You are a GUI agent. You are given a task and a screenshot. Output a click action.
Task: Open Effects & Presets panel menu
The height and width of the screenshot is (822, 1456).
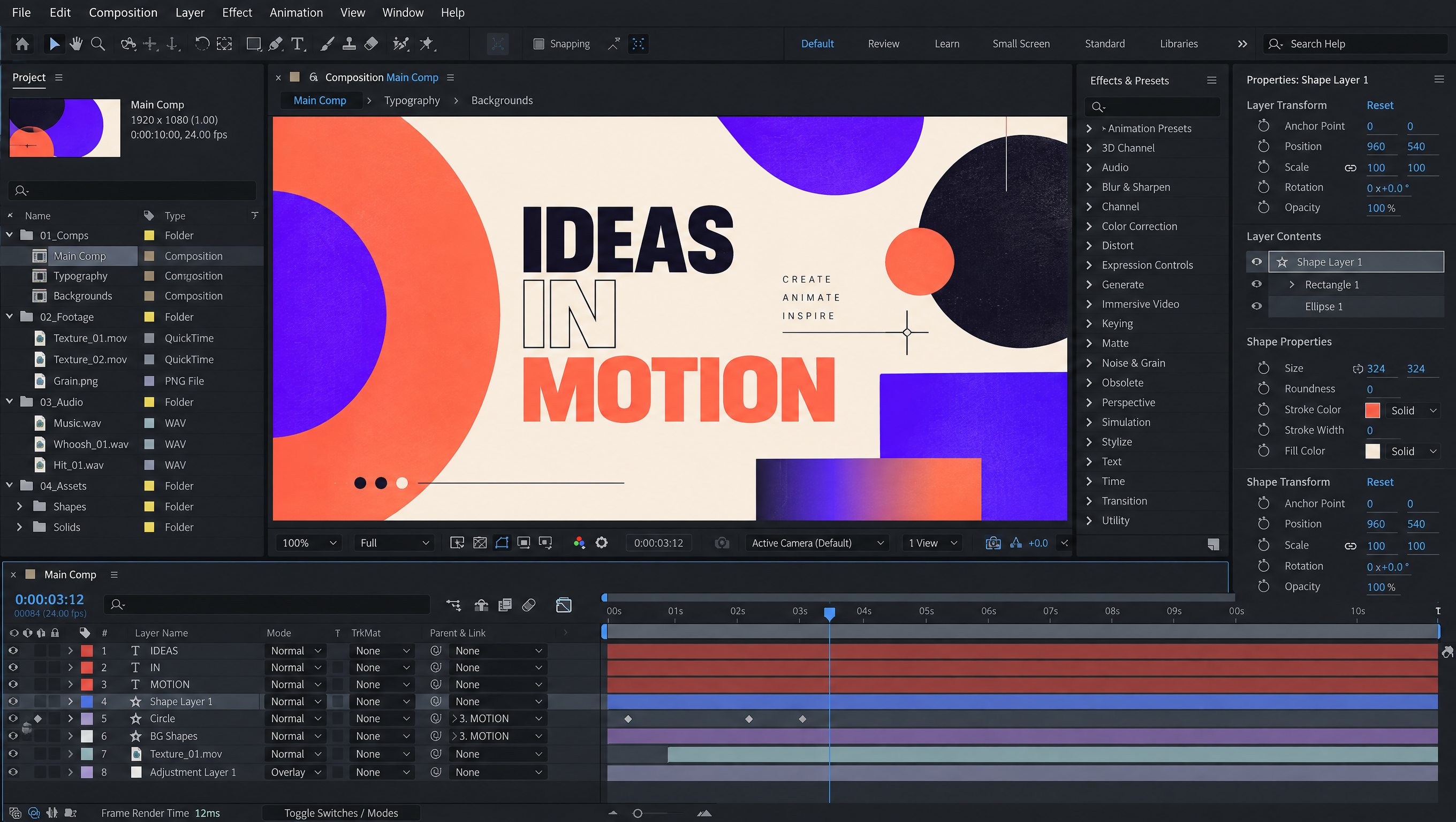point(1212,80)
